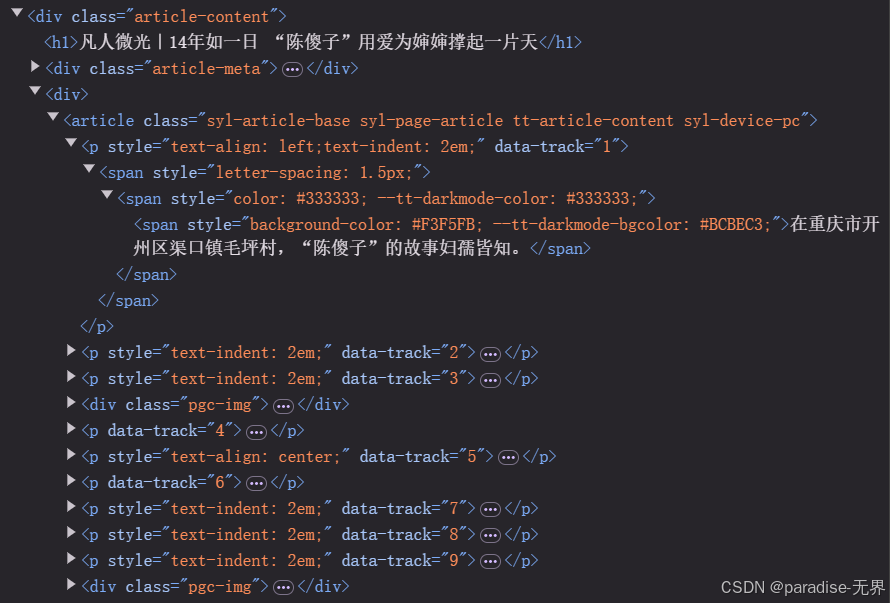890x603 pixels.
Task: Collapse the color #333333 span node
Action: click(x=107, y=195)
